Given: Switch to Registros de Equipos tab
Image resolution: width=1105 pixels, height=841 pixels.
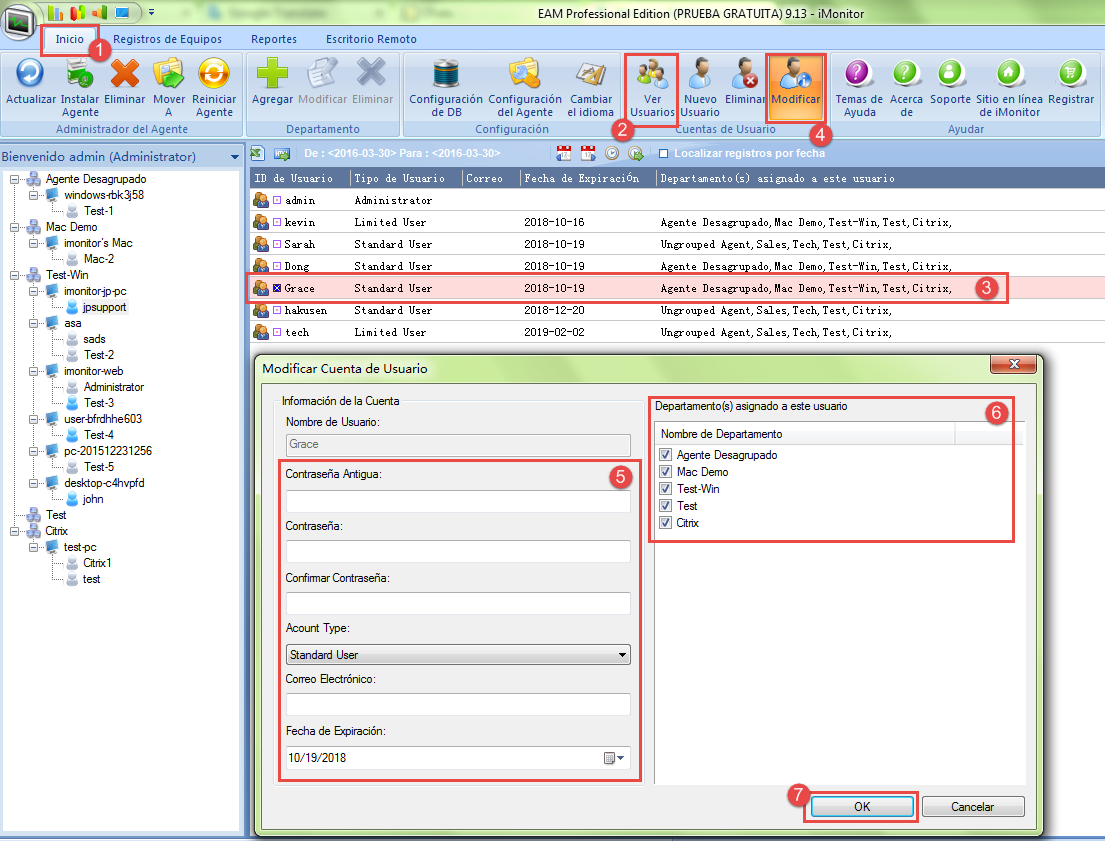Looking at the screenshot, I should (x=167, y=39).
